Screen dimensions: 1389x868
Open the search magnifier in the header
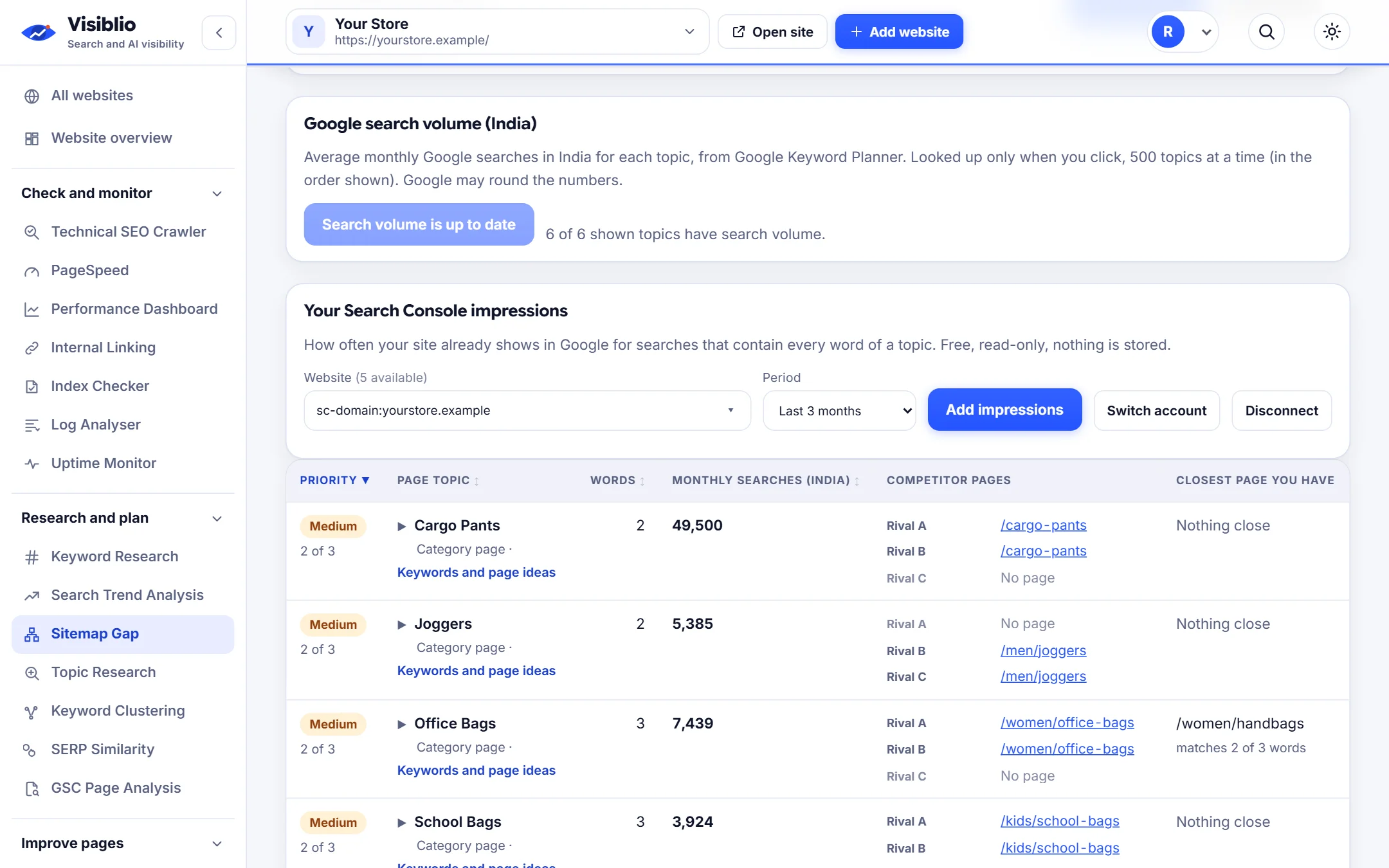[x=1266, y=32]
